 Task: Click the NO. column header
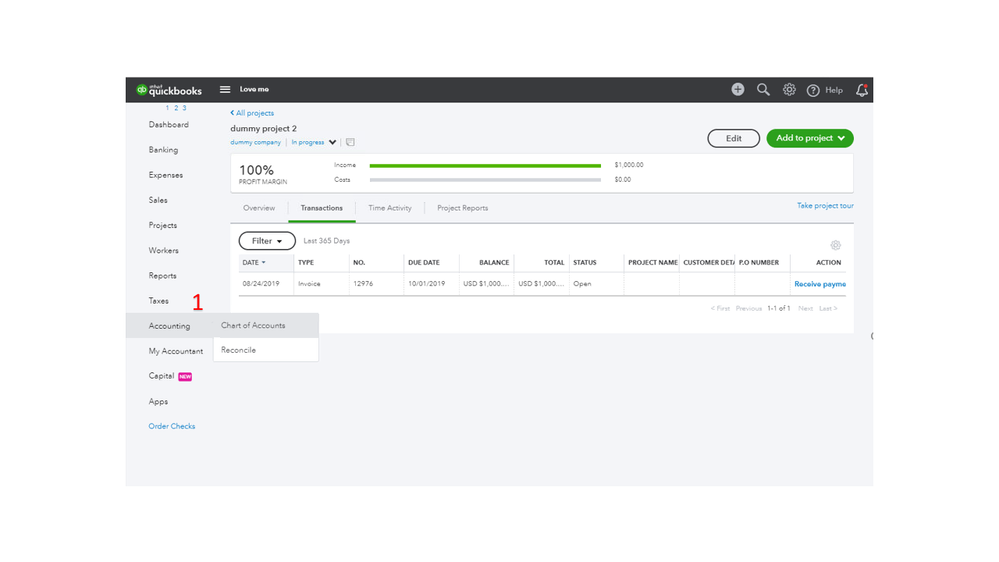(359, 263)
